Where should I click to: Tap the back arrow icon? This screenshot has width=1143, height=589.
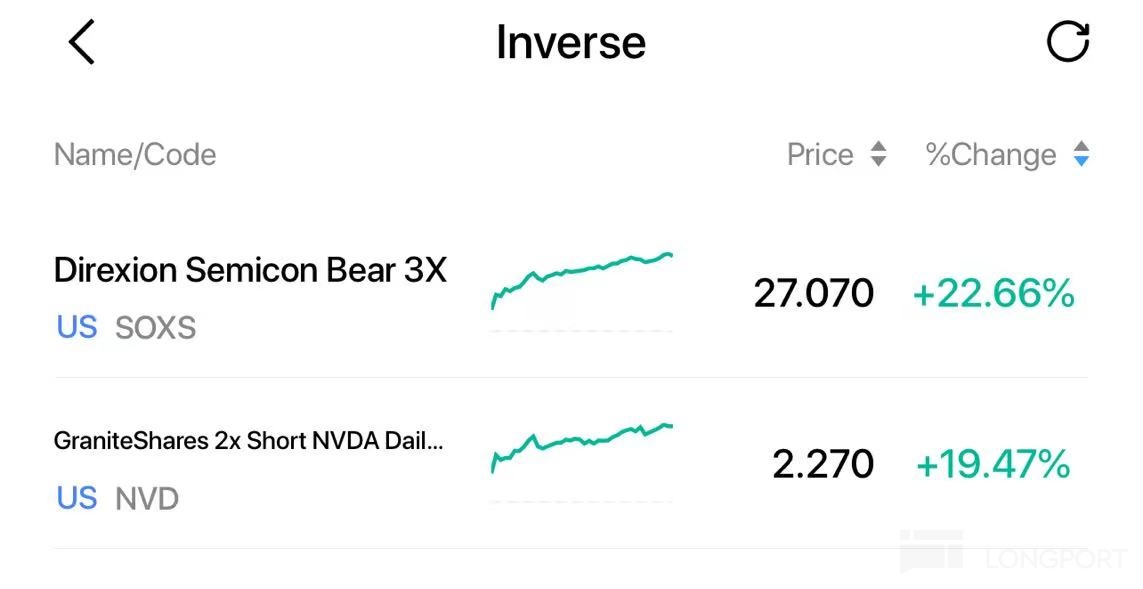[82, 43]
